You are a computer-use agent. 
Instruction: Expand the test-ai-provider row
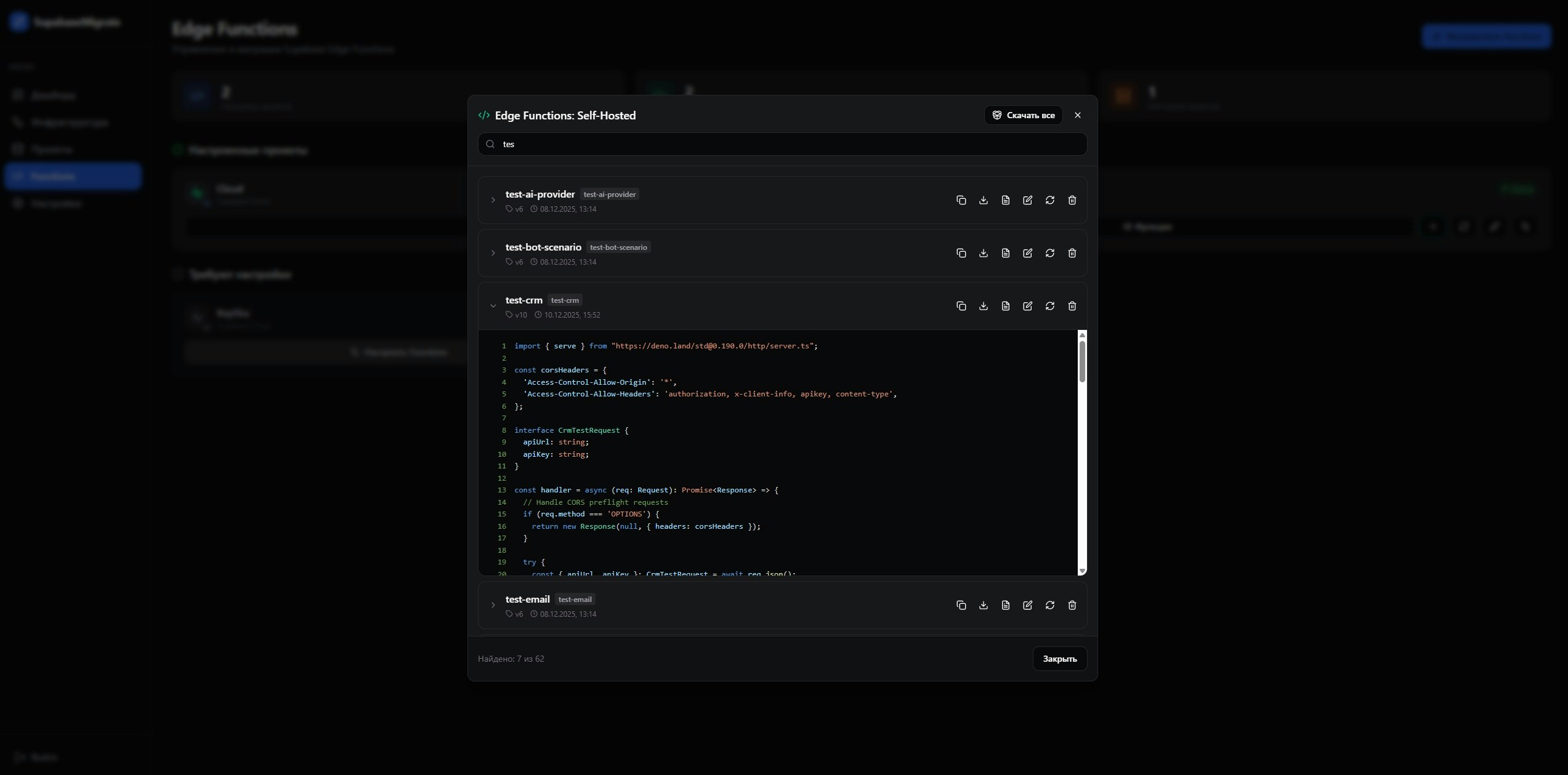pos(493,200)
